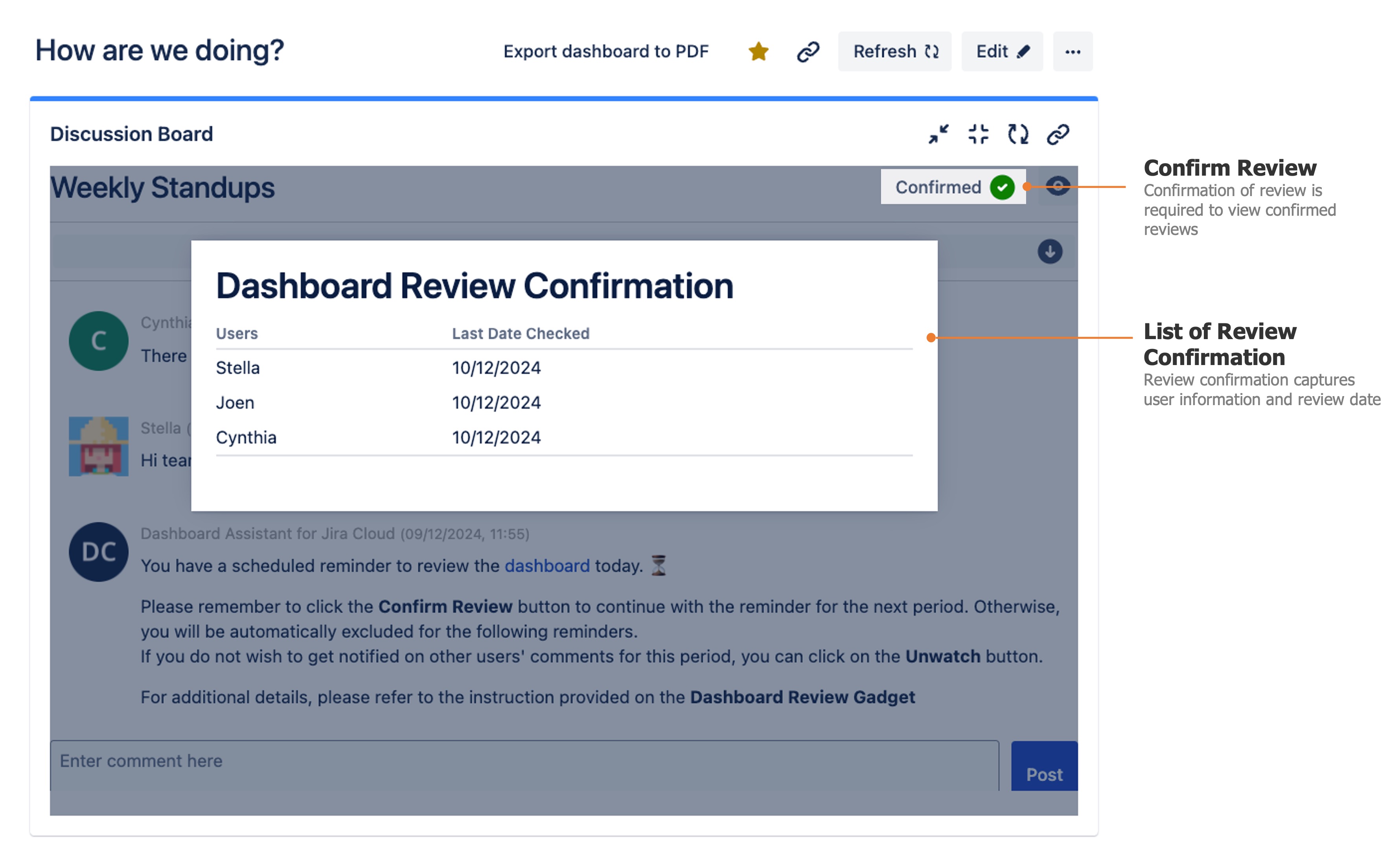Click the scroll-down arrow icon
The width and height of the screenshot is (1400, 859).
point(1049,251)
